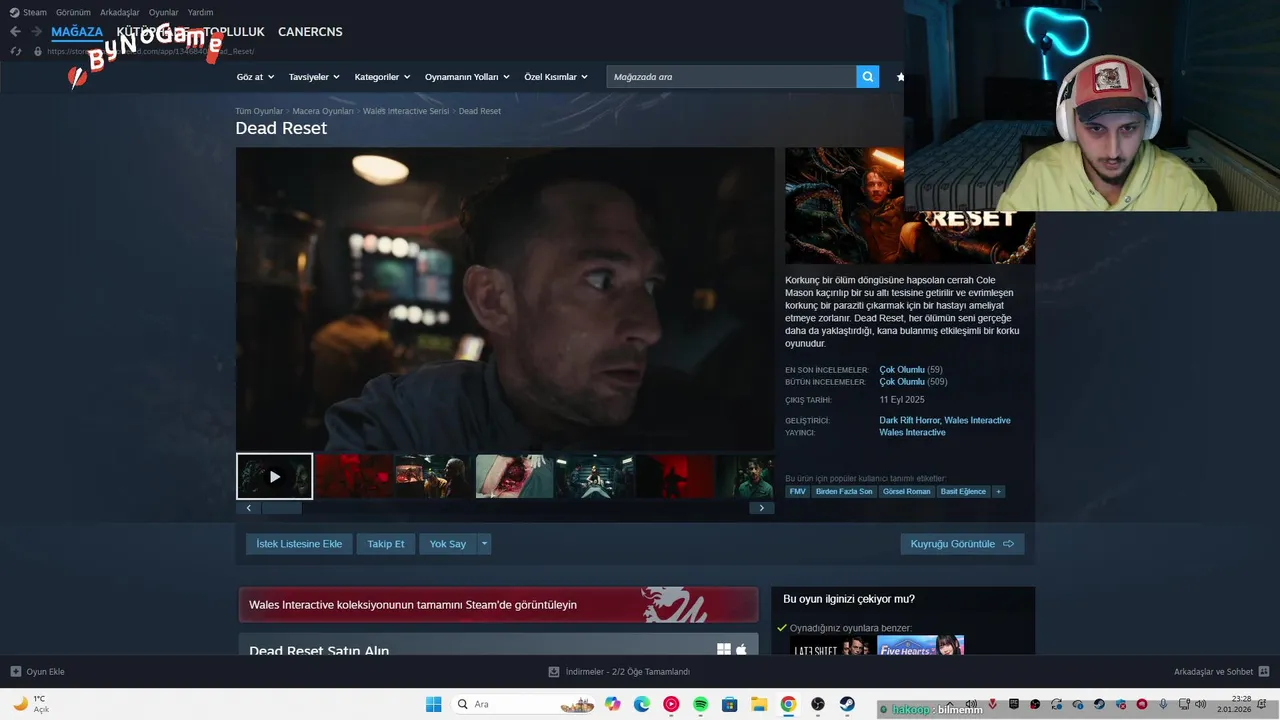The image size is (1280, 720).
Task: Click Kuyruğu Görüntüle button
Action: coord(962,544)
